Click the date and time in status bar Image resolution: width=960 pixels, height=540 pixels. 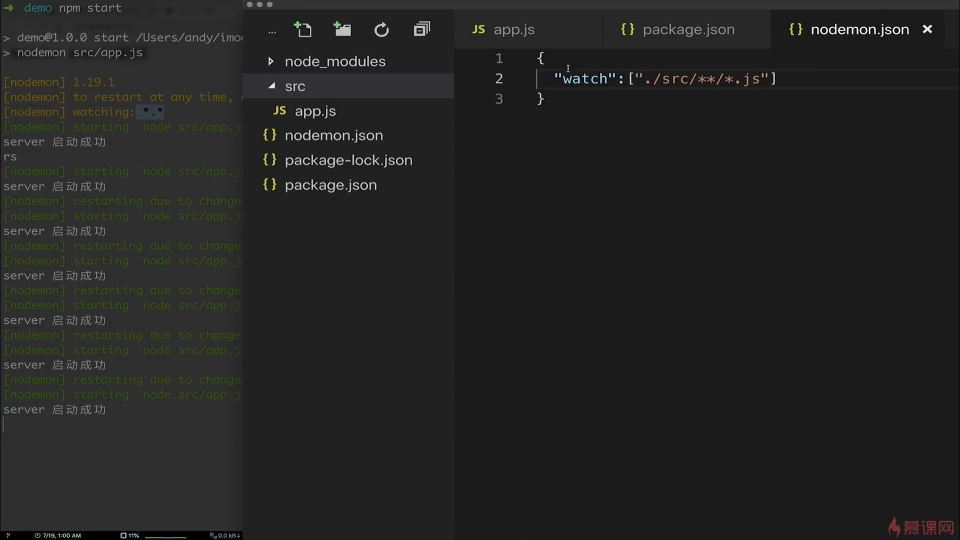tap(60, 535)
